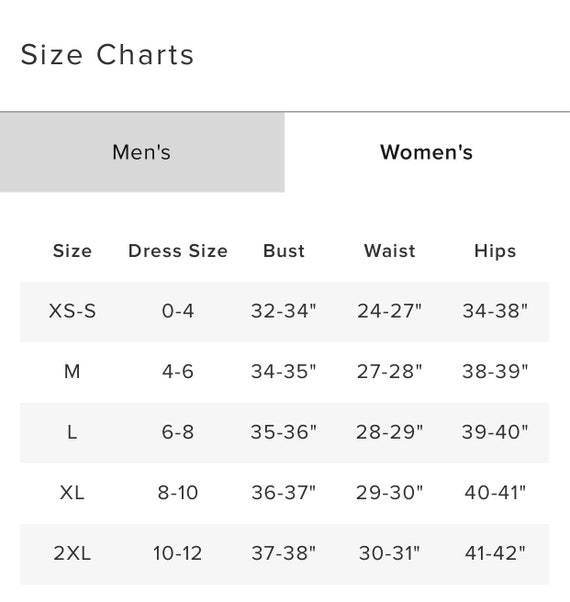This screenshot has height=602, width=570.
Task: Click the 41-42" hips measurement cell
Action: click(x=495, y=553)
